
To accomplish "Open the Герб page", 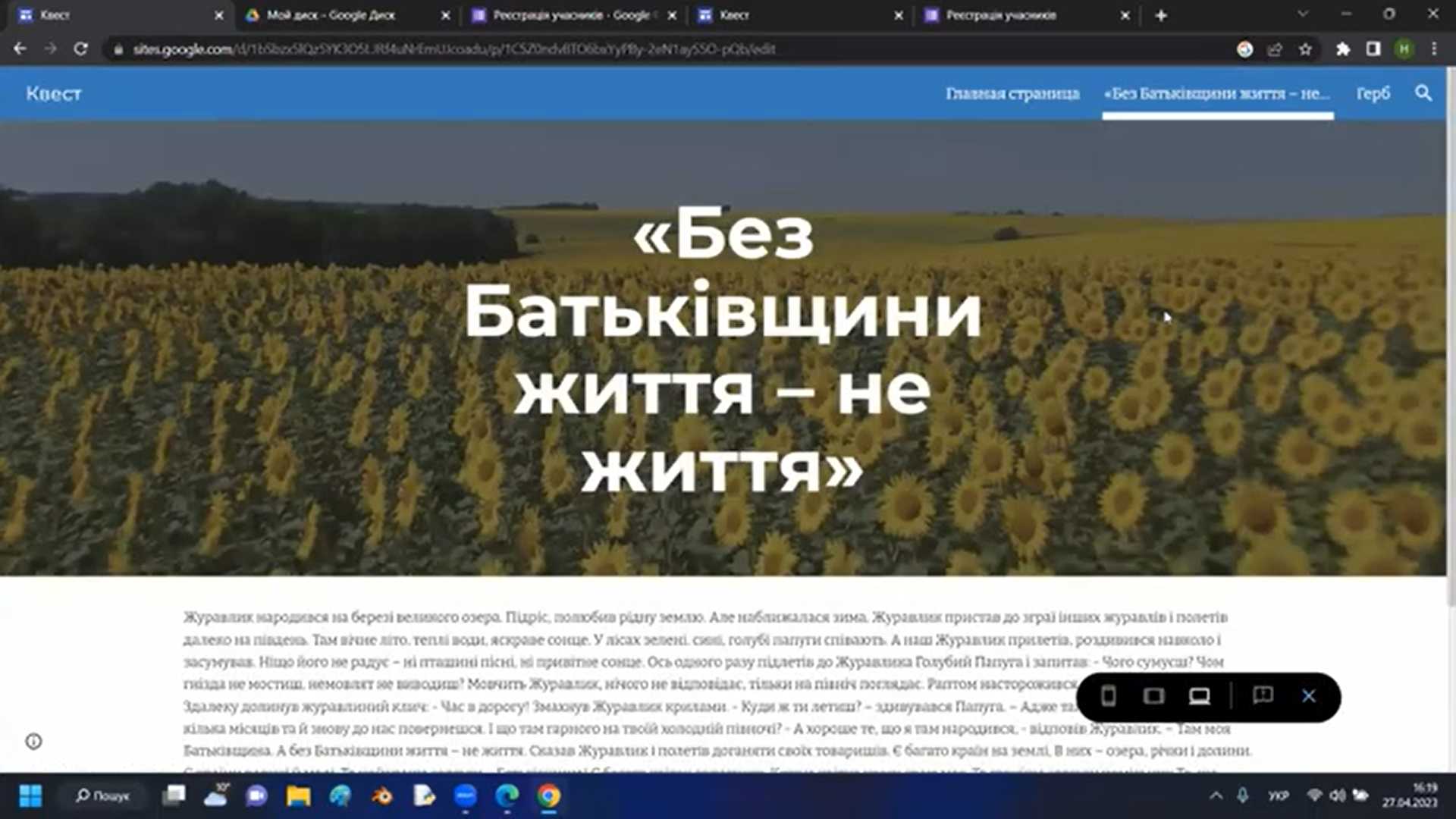I will [1373, 93].
